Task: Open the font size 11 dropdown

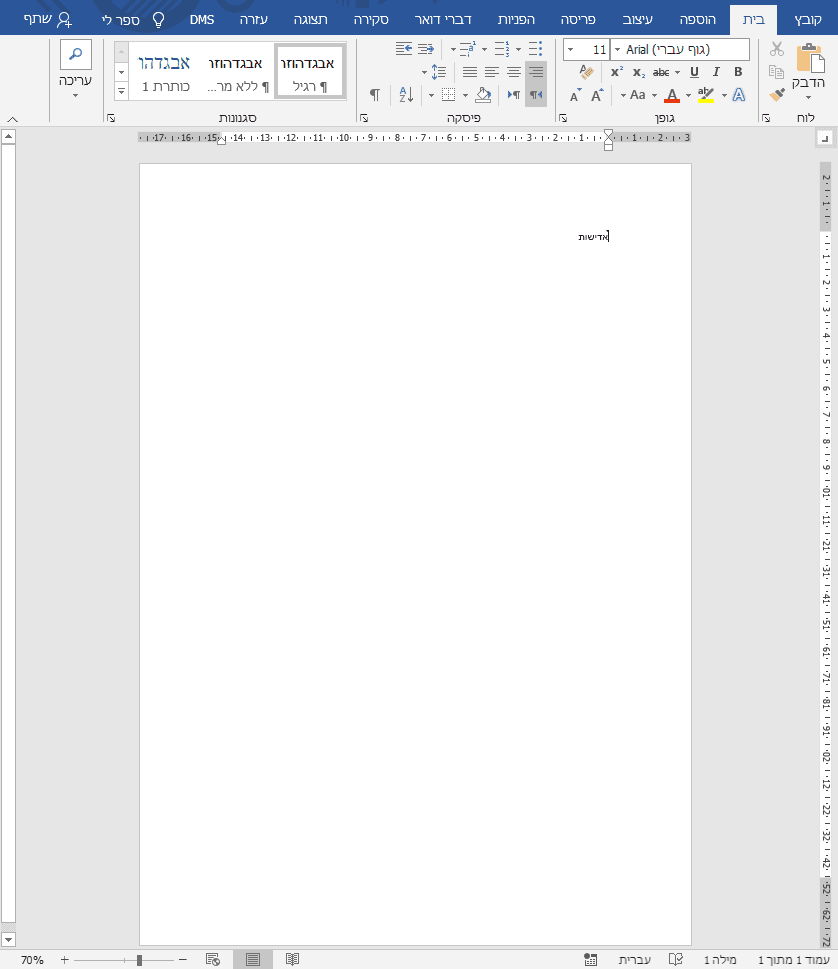Action: tap(570, 49)
